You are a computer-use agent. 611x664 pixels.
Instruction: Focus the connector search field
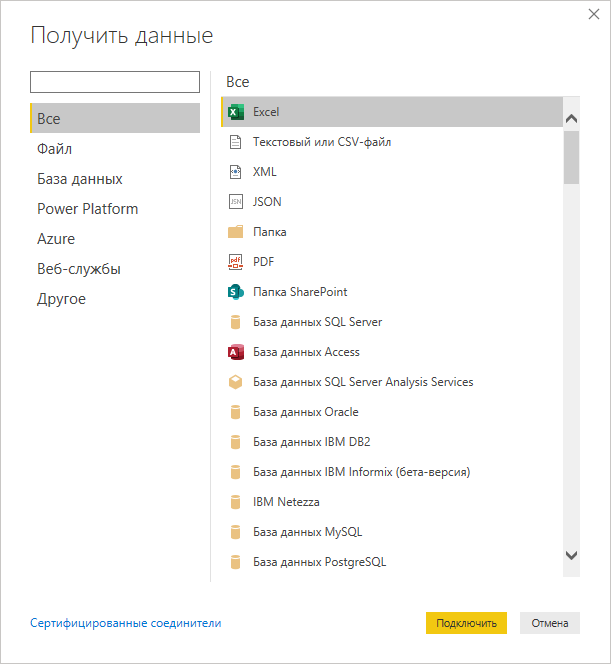pyautogui.click(x=115, y=82)
